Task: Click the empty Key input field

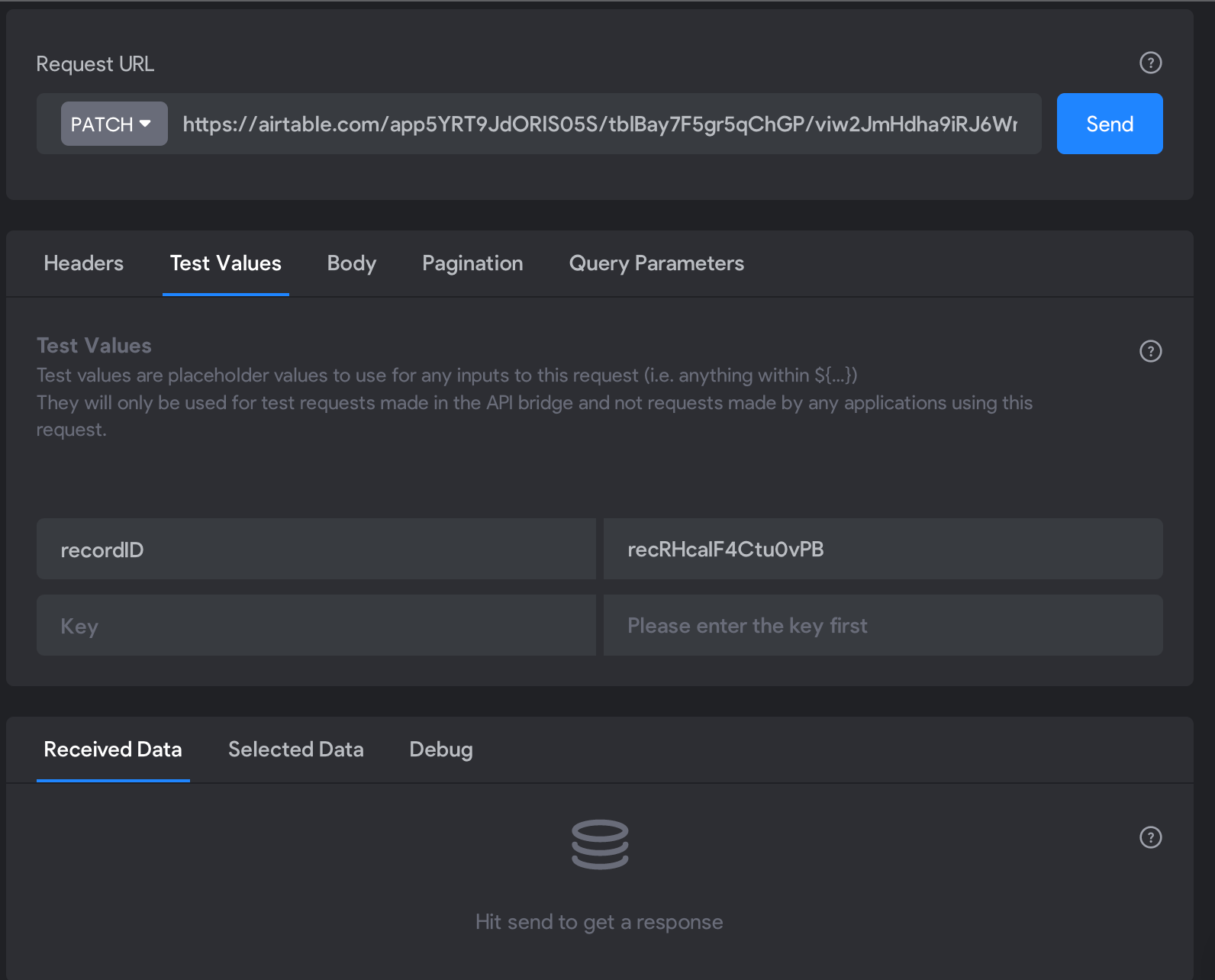Action: [316, 626]
